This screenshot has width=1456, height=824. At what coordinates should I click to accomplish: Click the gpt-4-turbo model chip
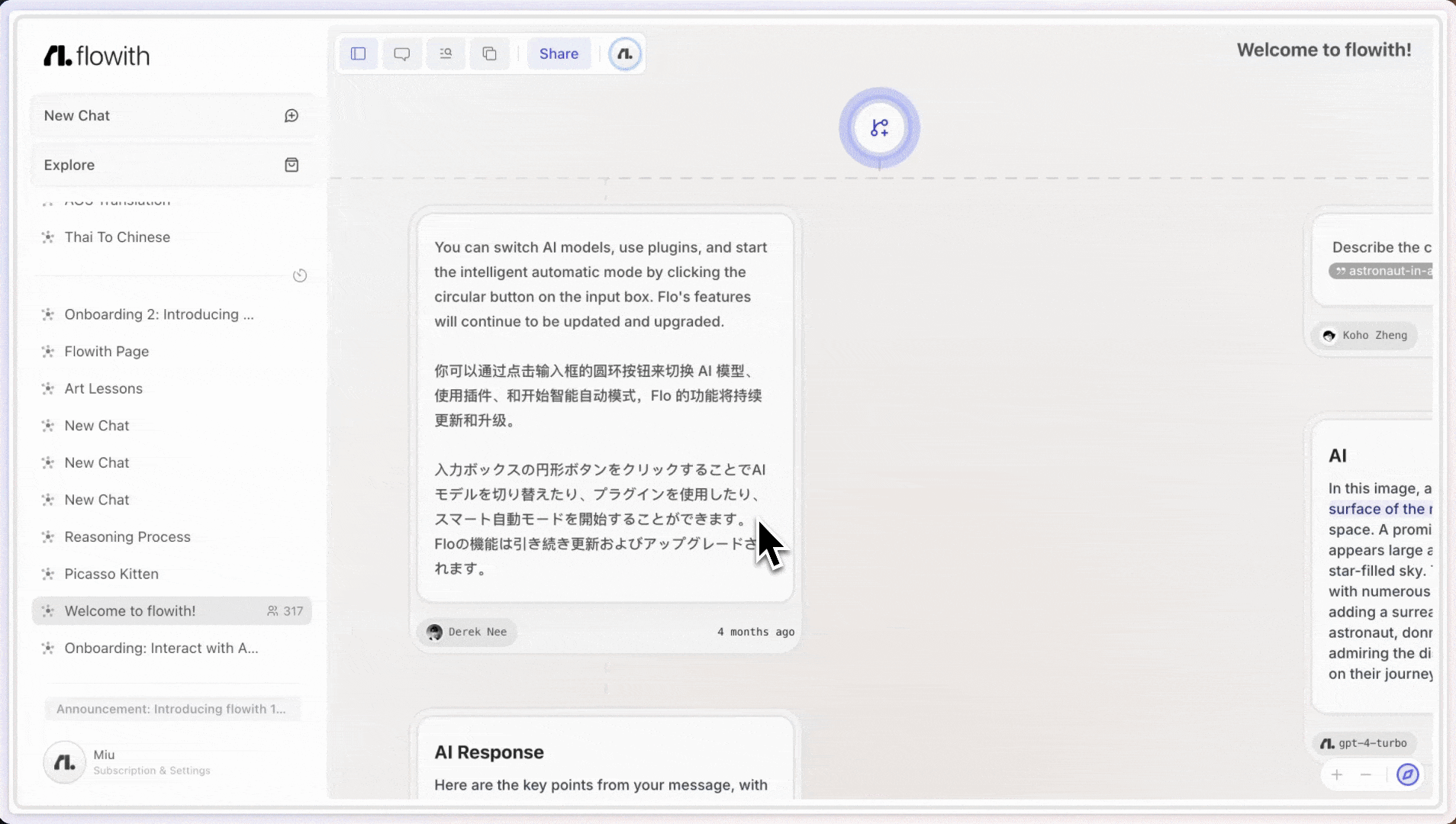tap(1364, 743)
